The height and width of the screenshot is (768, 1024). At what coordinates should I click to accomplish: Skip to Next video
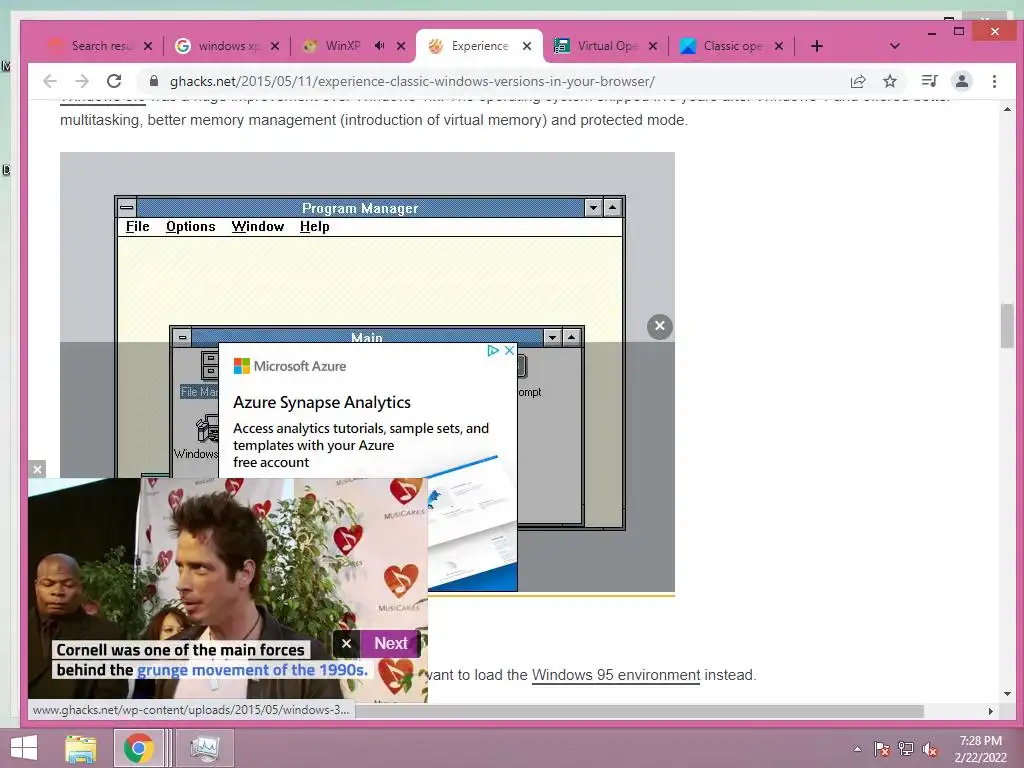click(x=391, y=643)
